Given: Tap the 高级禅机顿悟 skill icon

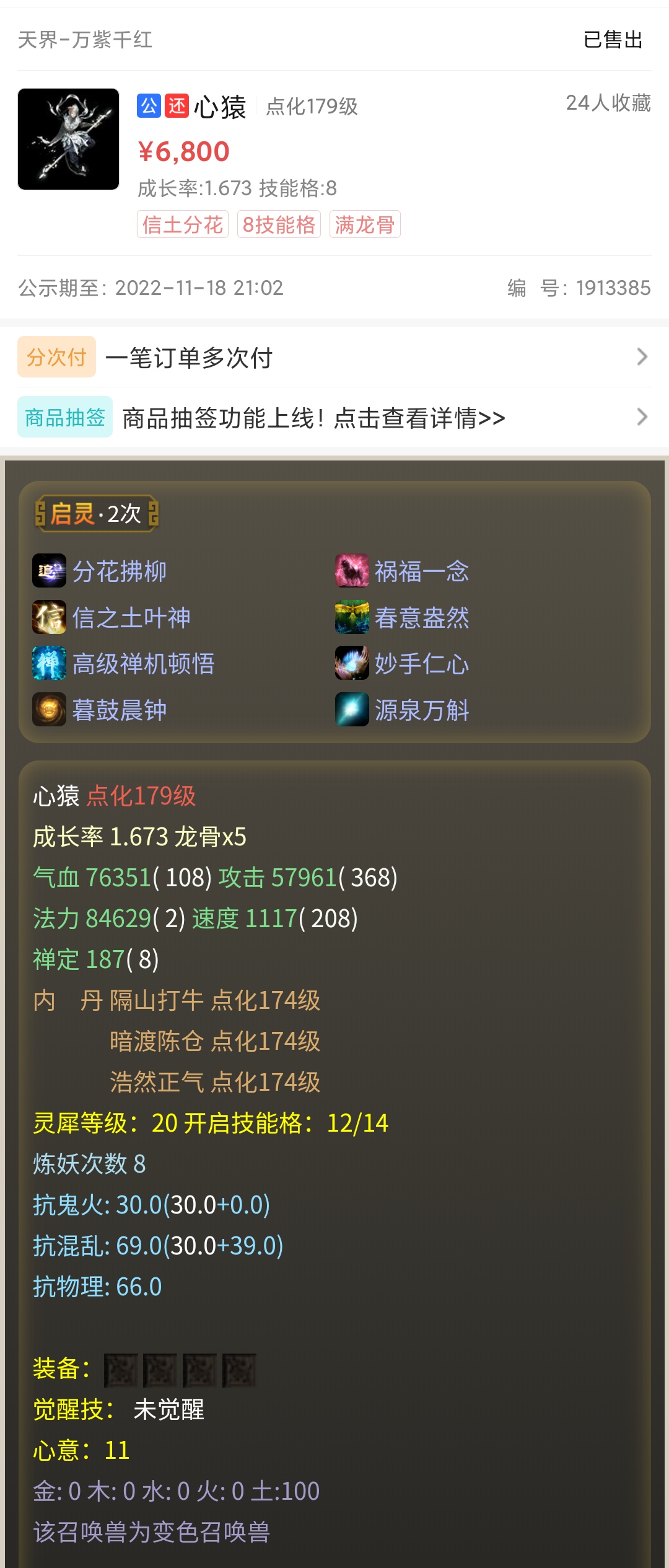Looking at the screenshot, I should [49, 663].
